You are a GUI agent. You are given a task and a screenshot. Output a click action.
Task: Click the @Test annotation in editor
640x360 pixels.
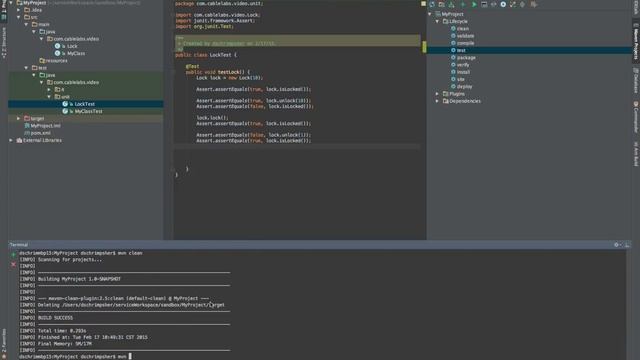point(193,66)
